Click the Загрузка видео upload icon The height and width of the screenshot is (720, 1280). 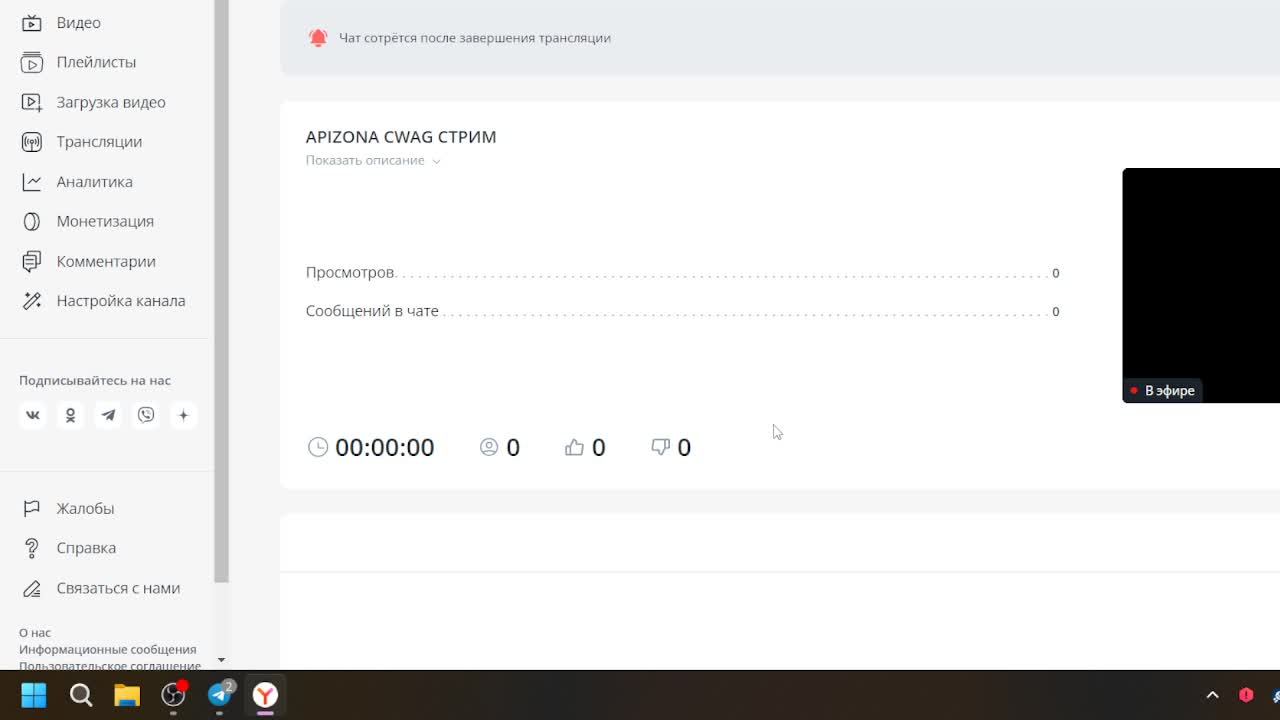pos(32,102)
